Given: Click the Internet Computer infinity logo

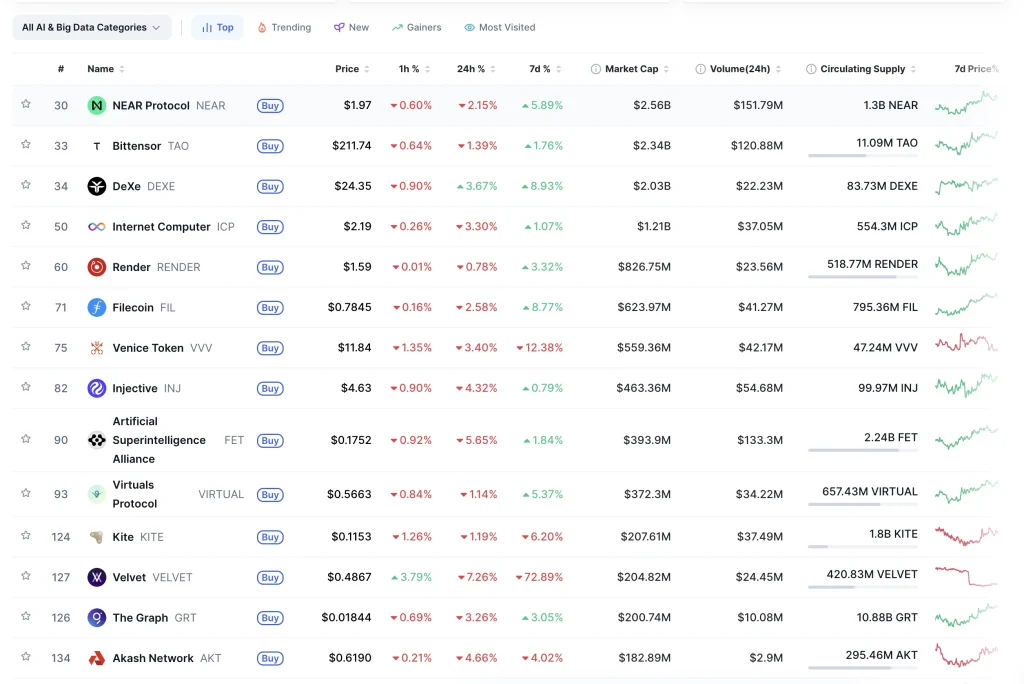Looking at the screenshot, I should click(97, 227).
